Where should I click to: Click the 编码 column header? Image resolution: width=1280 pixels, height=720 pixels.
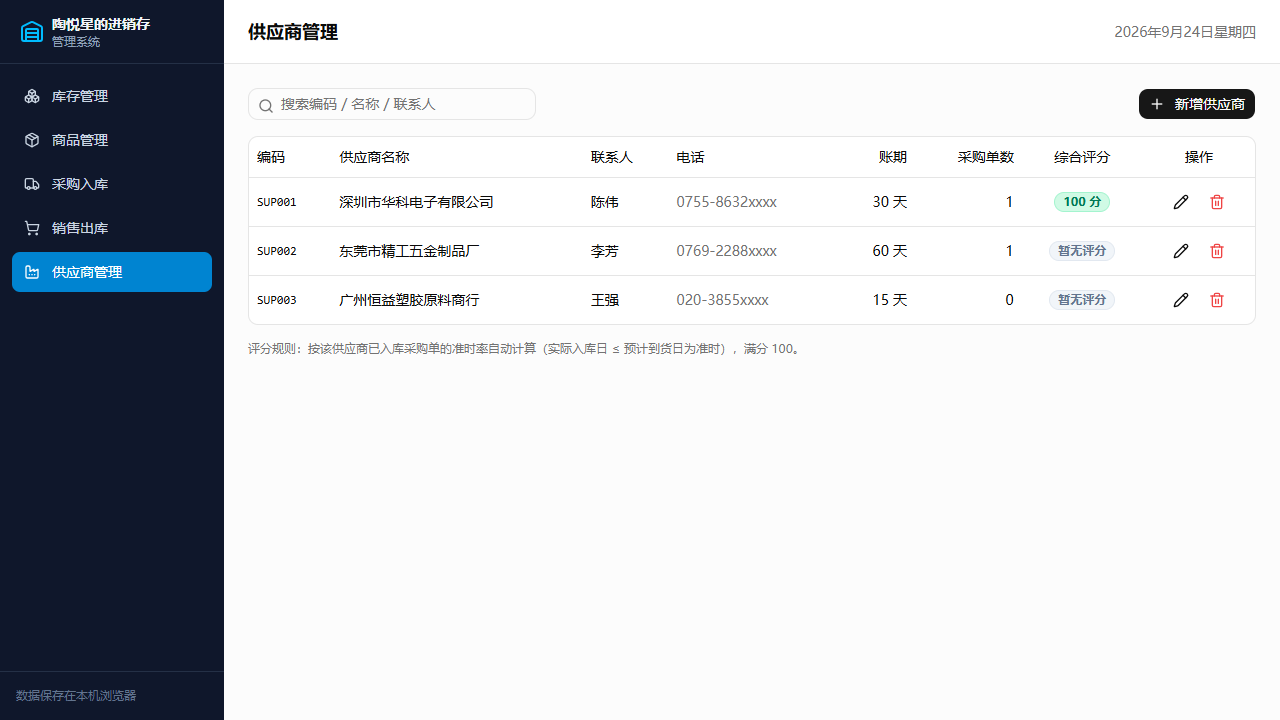point(271,157)
